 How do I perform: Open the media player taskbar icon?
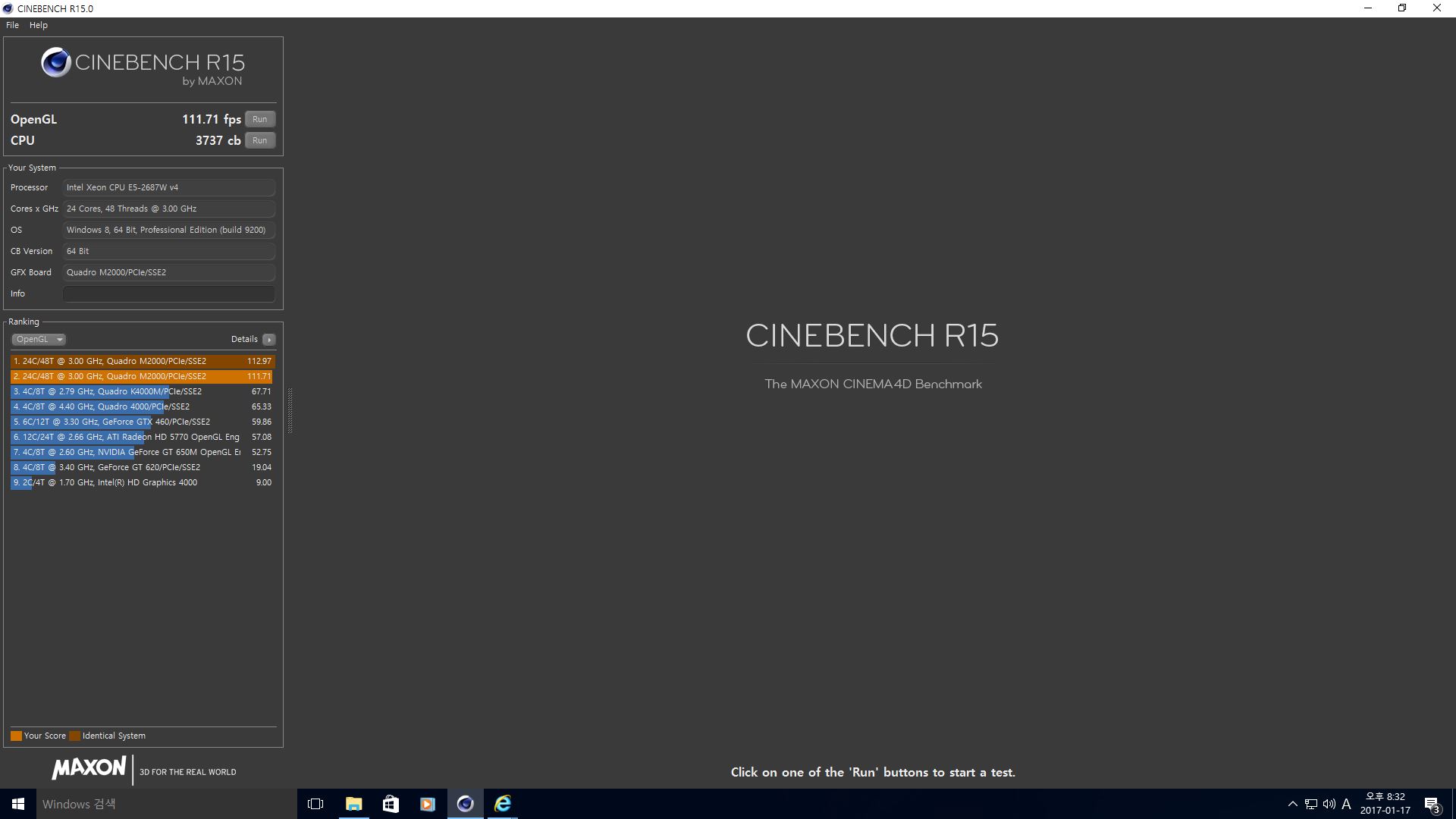point(428,804)
